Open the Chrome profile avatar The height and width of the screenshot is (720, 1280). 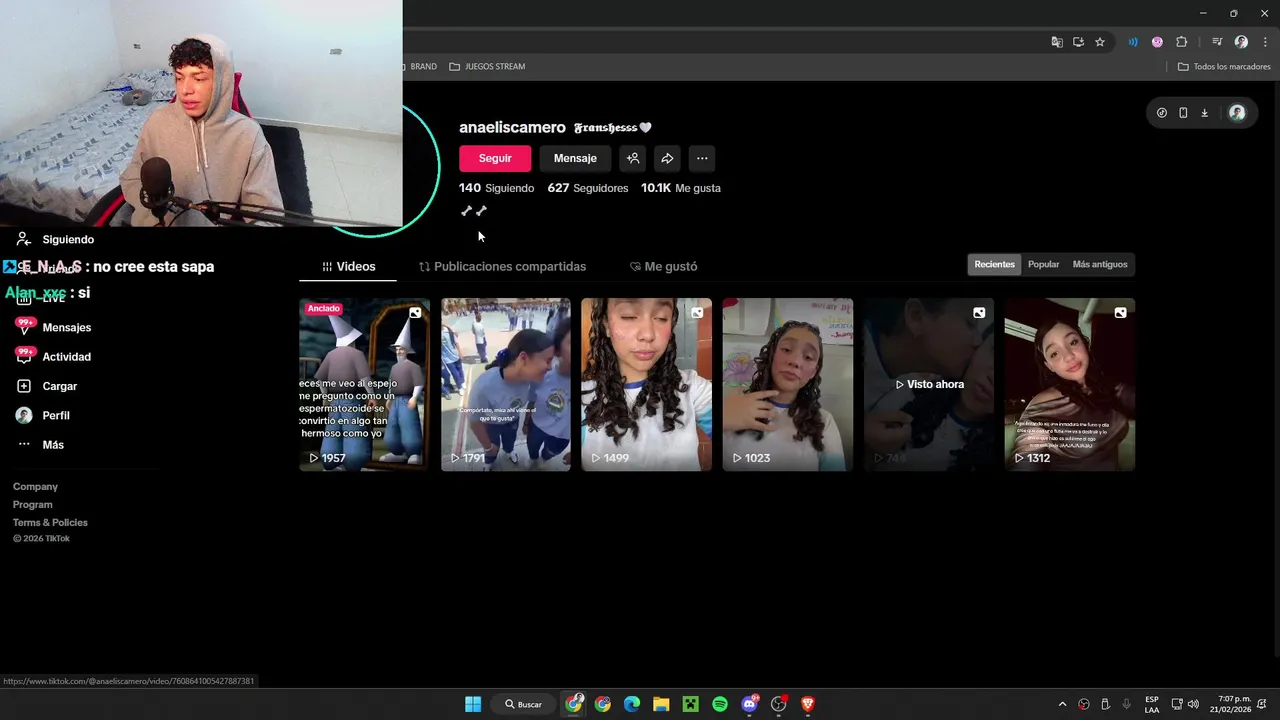1241,42
